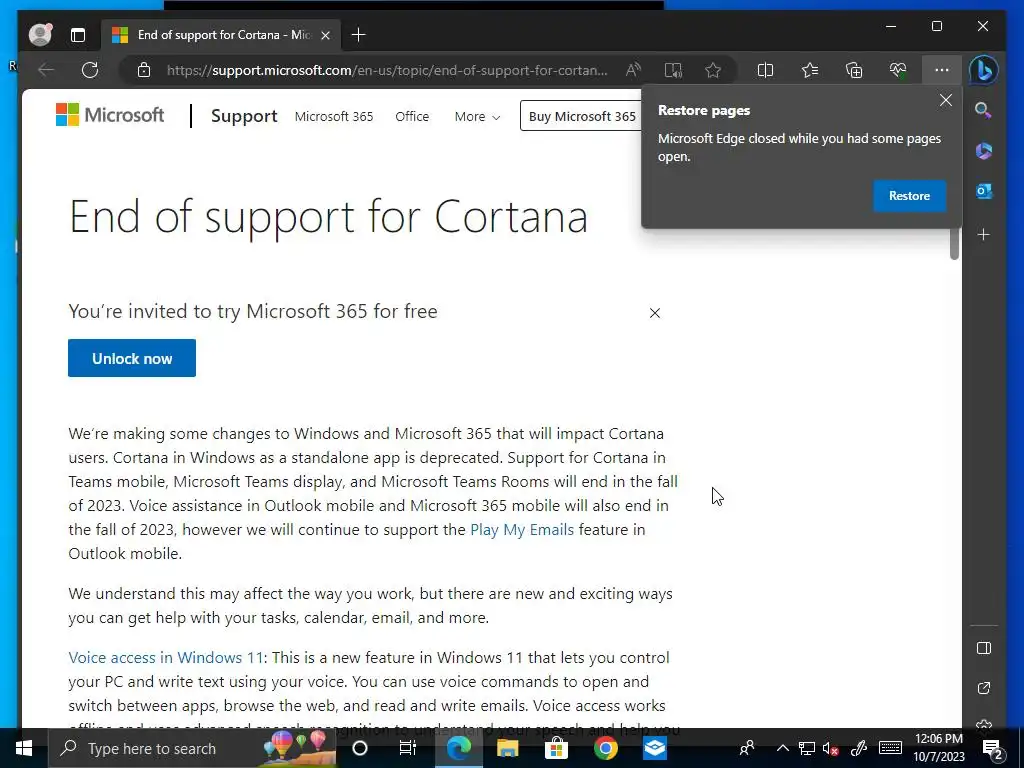Screen dimensions: 1024x768
Task: Refresh the current page
Action: pyautogui.click(x=90, y=70)
